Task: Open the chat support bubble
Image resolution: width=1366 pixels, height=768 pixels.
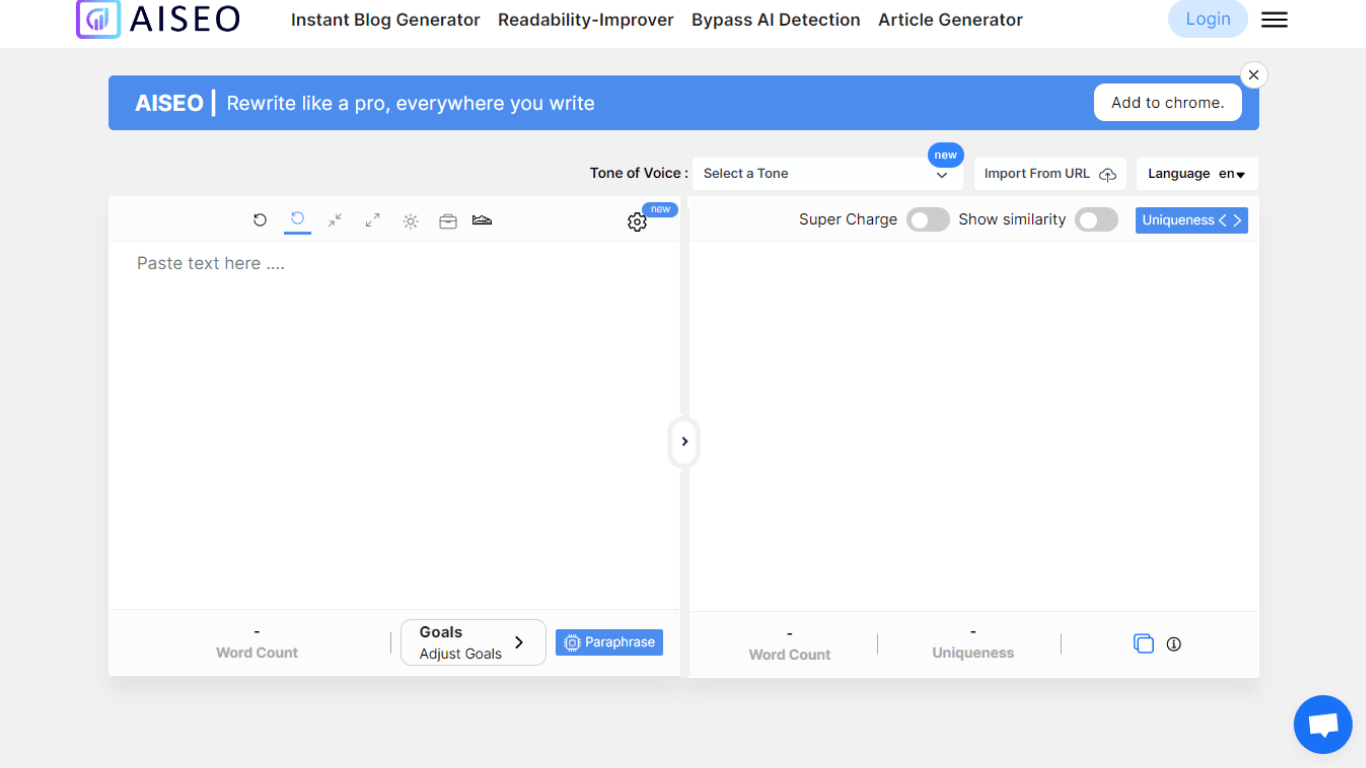Action: (1323, 724)
